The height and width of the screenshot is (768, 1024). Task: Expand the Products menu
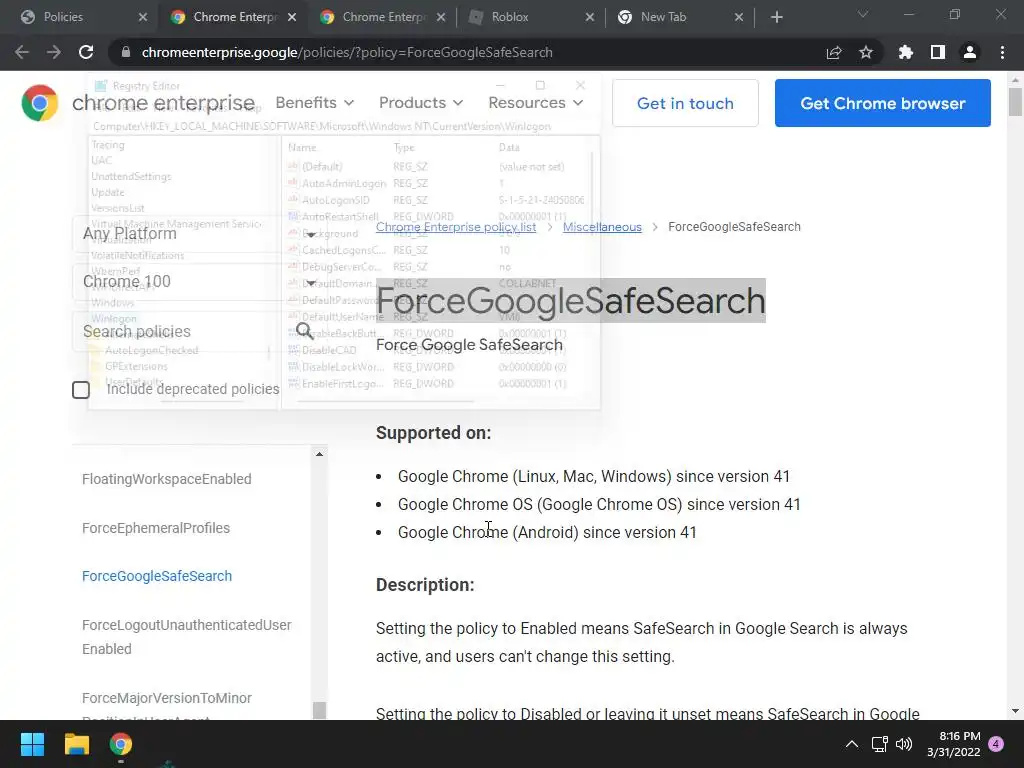(x=421, y=103)
